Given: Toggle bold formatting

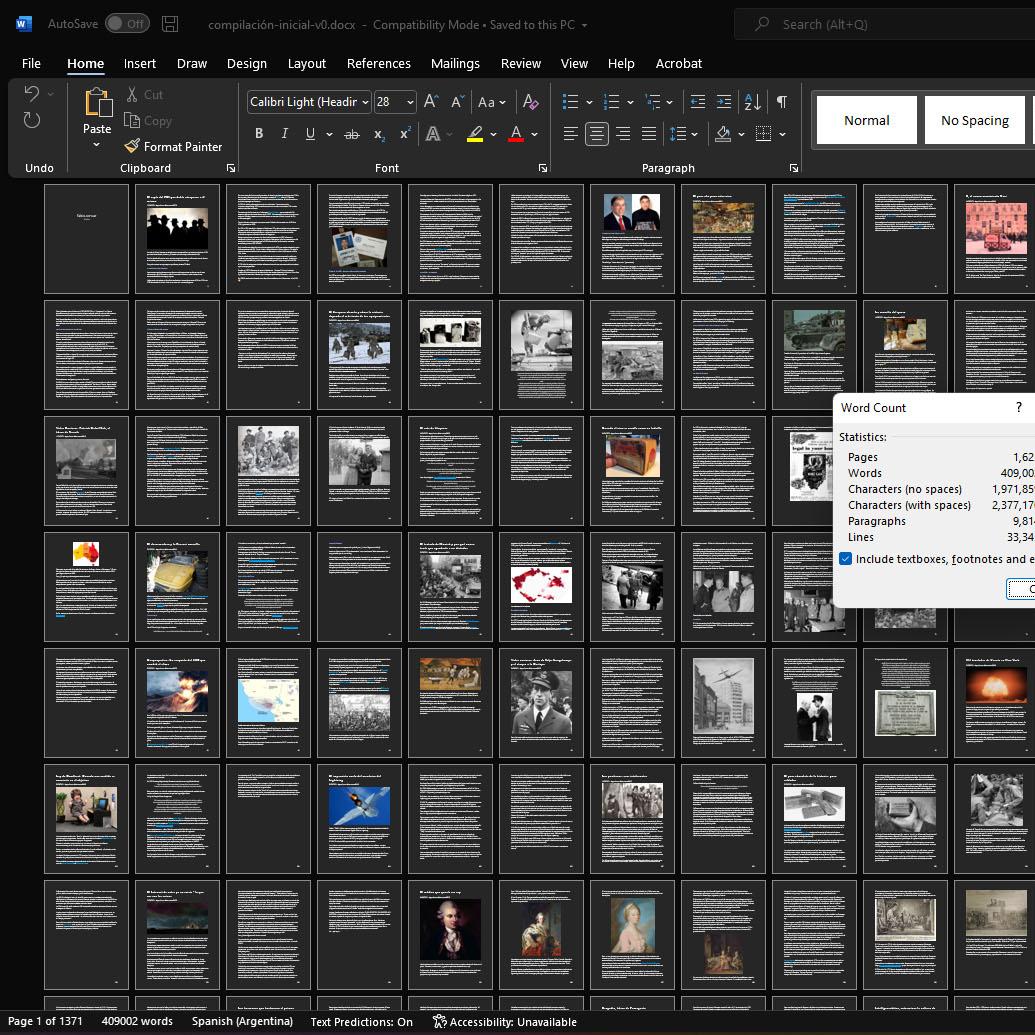Looking at the screenshot, I should (x=259, y=134).
